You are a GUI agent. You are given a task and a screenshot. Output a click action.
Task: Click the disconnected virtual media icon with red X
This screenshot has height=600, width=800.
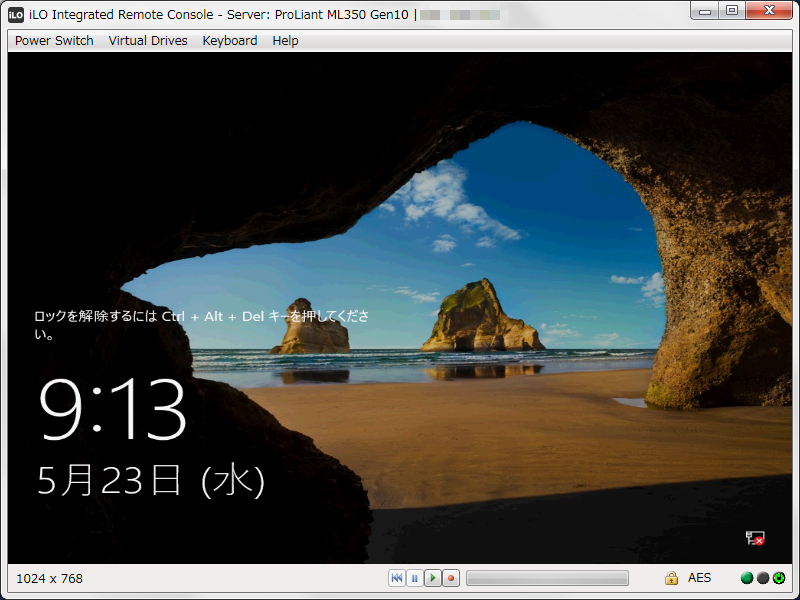[753, 538]
